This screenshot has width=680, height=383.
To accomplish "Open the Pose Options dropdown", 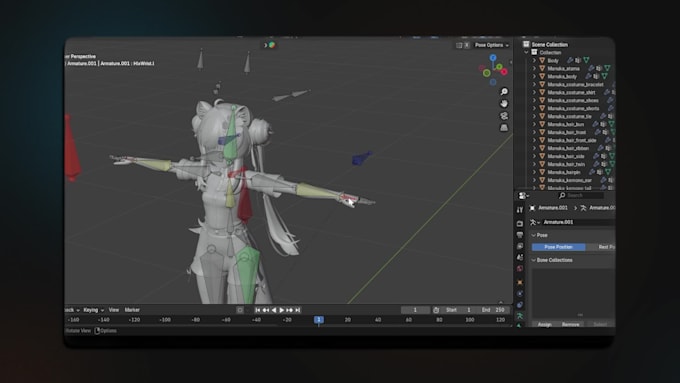I will click(x=491, y=45).
